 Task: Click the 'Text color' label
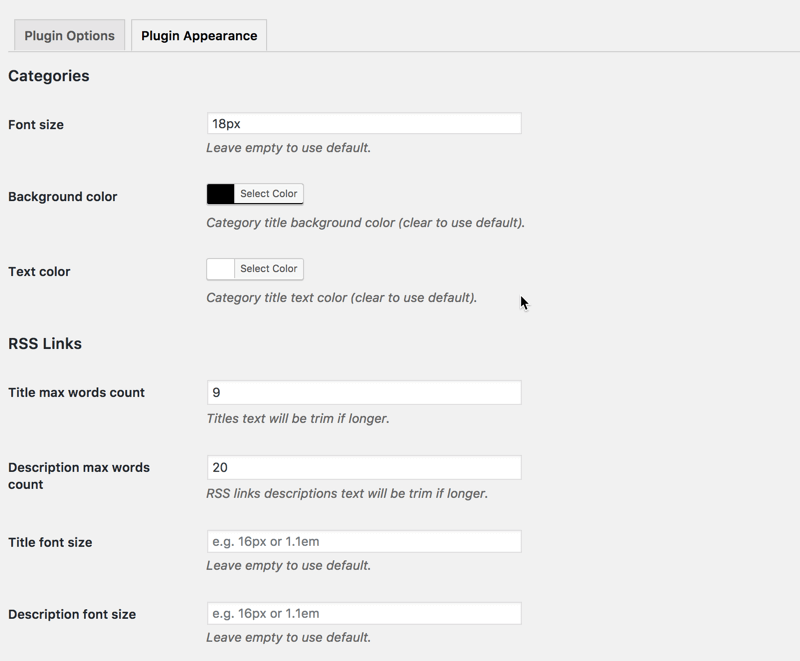pyautogui.click(x=39, y=272)
